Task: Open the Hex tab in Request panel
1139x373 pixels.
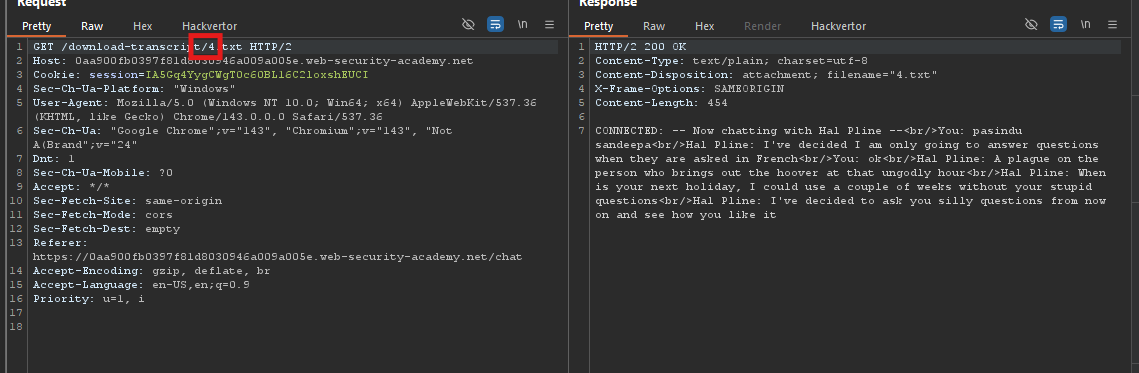Action: tap(142, 26)
